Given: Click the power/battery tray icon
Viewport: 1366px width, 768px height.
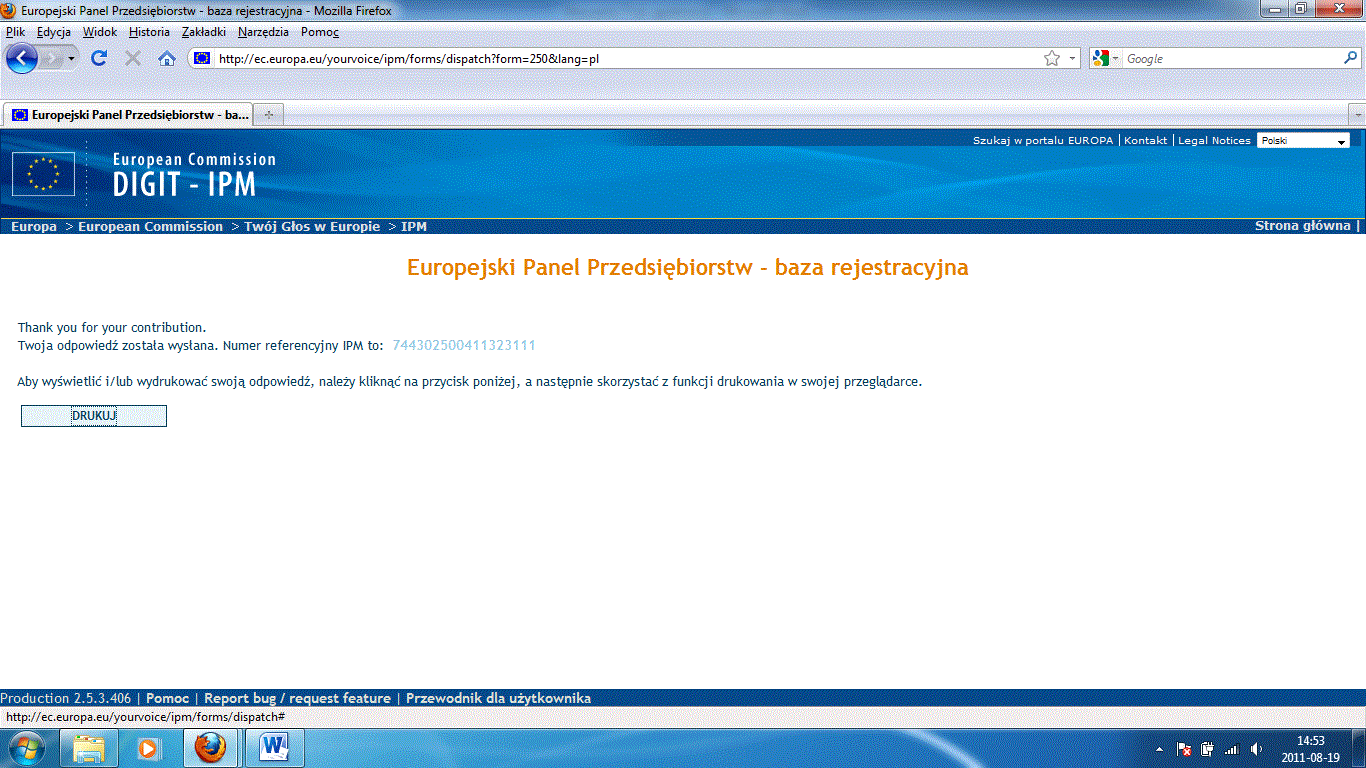Looking at the screenshot, I should click(x=1208, y=748).
